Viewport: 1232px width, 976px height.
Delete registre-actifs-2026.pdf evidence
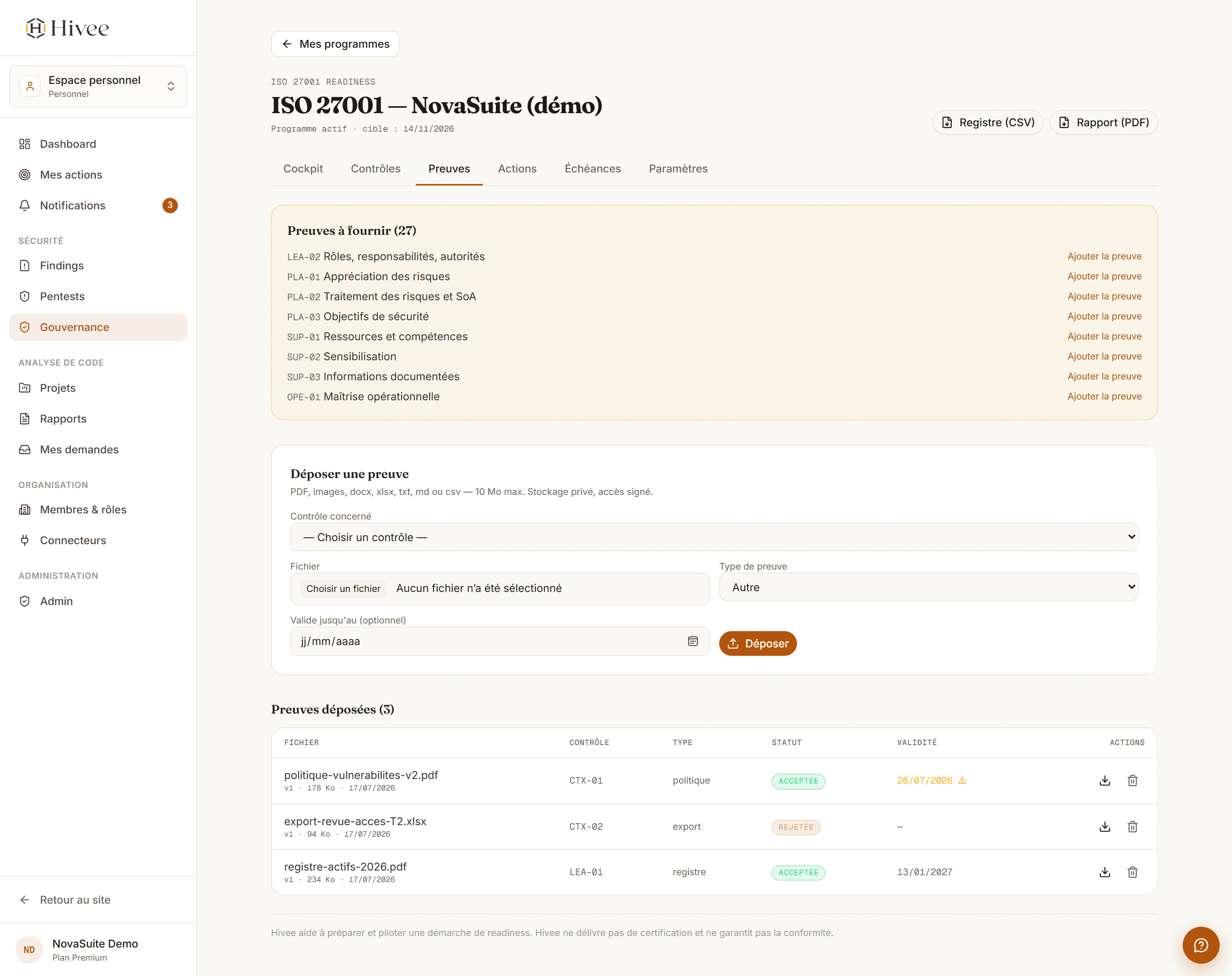pyautogui.click(x=1132, y=872)
